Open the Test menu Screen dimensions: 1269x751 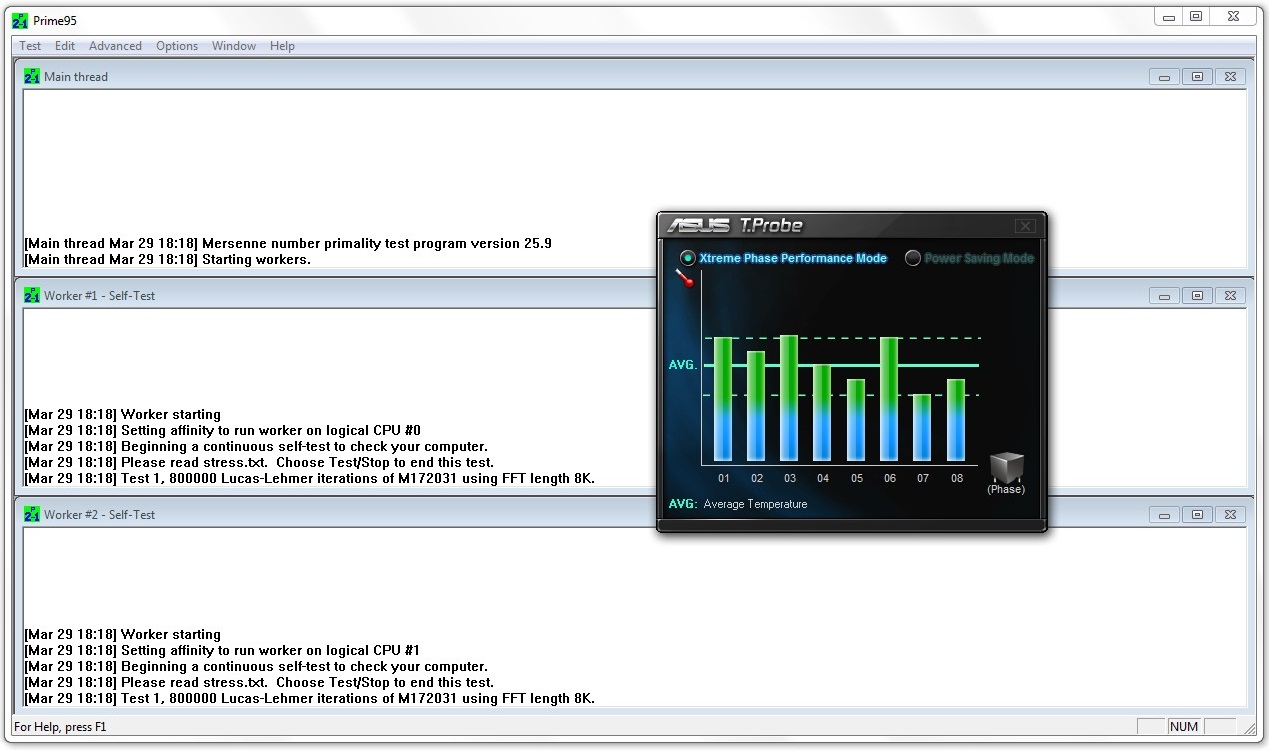(x=30, y=46)
